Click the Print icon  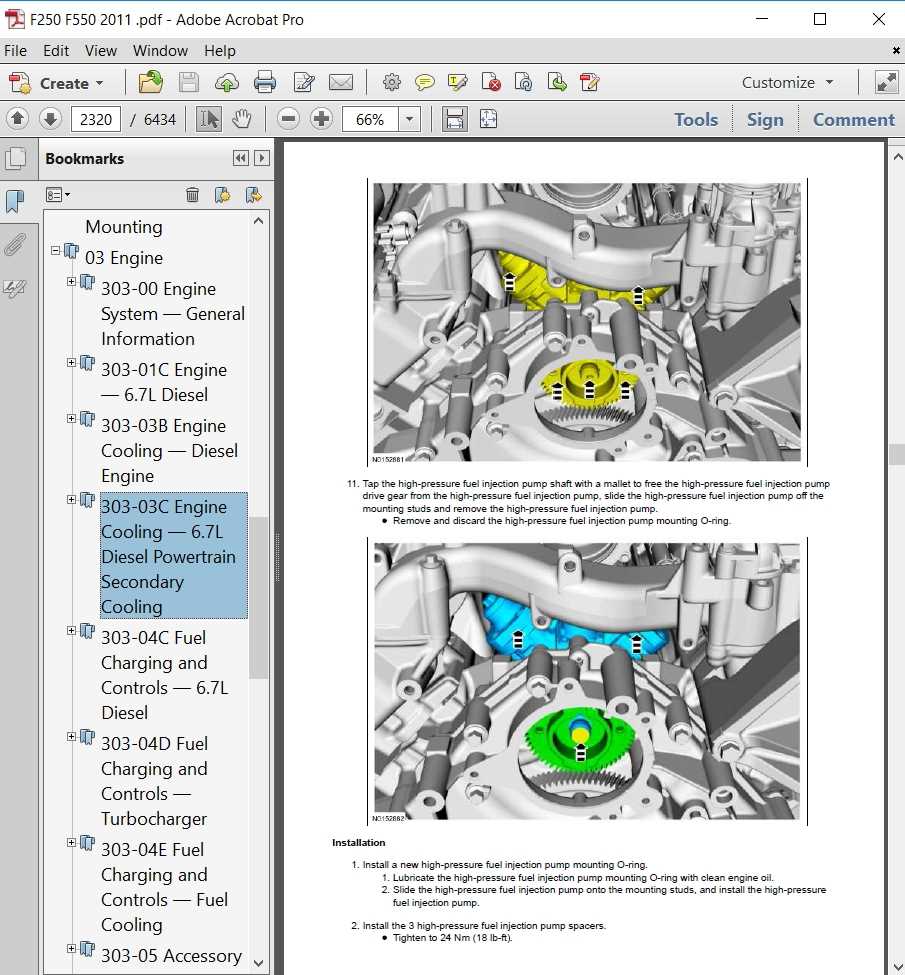tap(265, 82)
